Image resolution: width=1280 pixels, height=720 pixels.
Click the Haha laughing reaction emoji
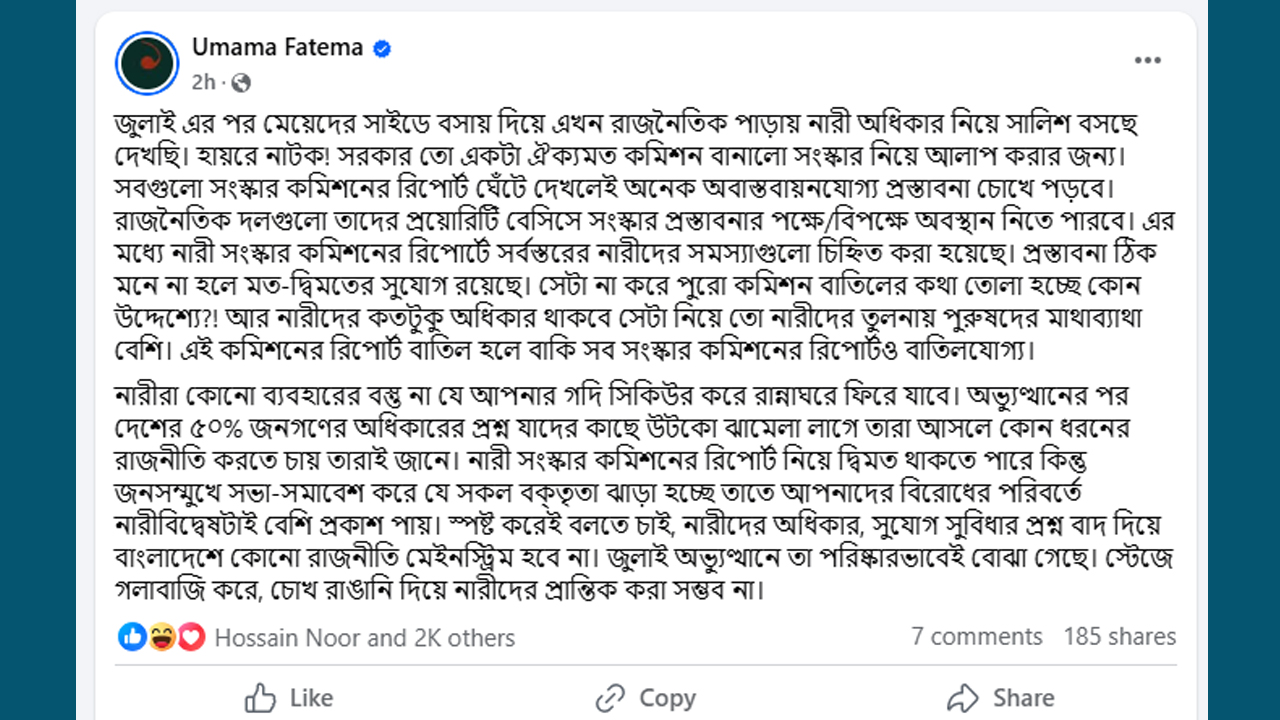(162, 637)
